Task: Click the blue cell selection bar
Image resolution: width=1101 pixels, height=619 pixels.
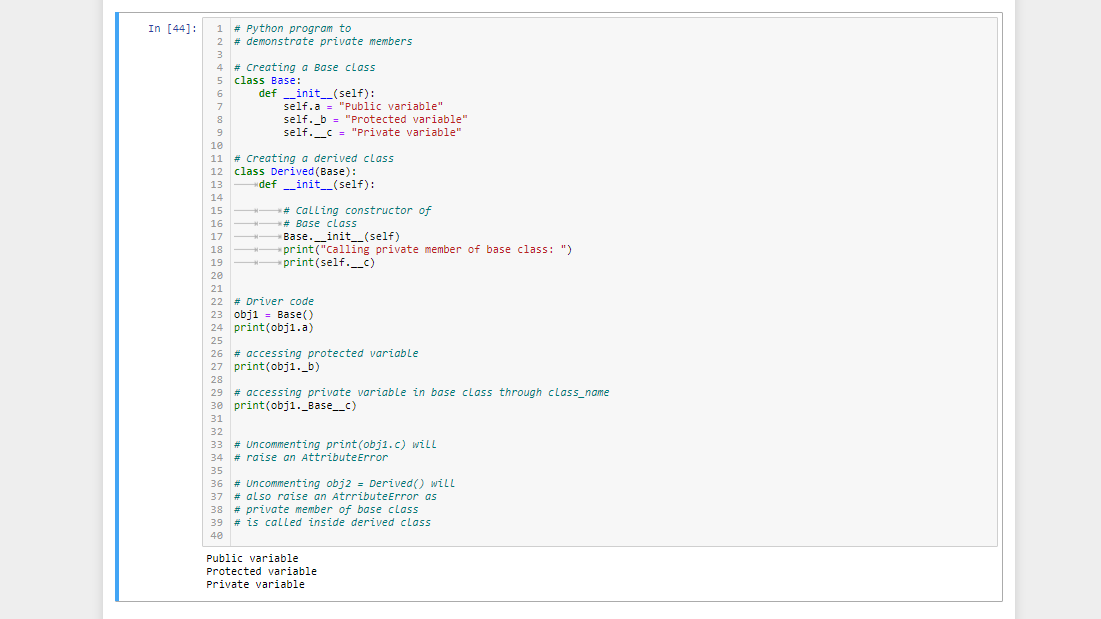Action: 118,300
